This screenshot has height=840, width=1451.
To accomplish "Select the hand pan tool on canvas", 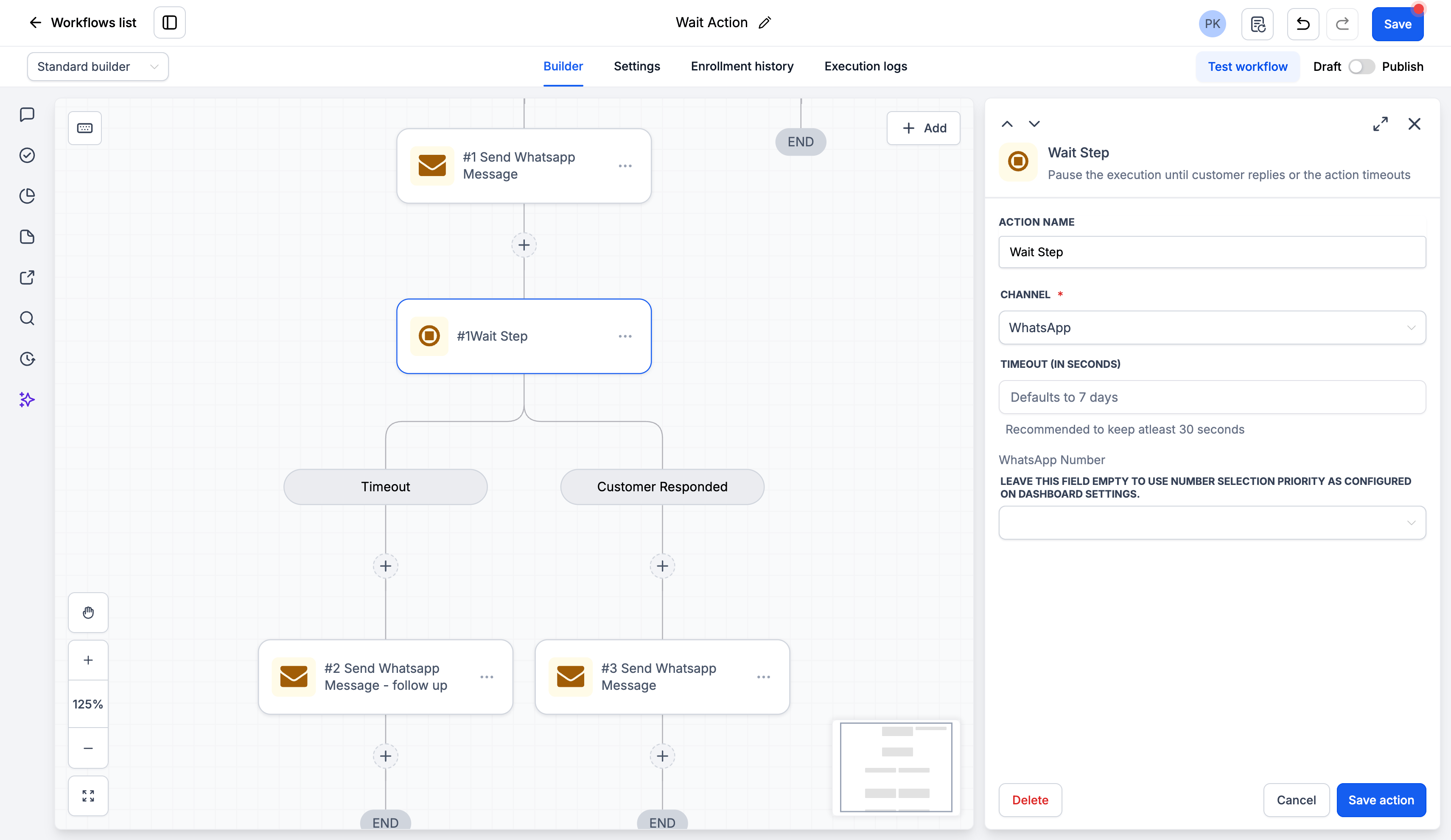I will coord(88,613).
